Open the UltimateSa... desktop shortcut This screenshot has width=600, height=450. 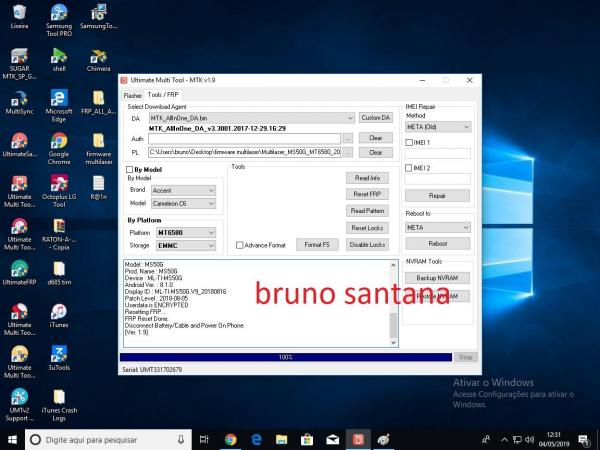pyautogui.click(x=19, y=145)
